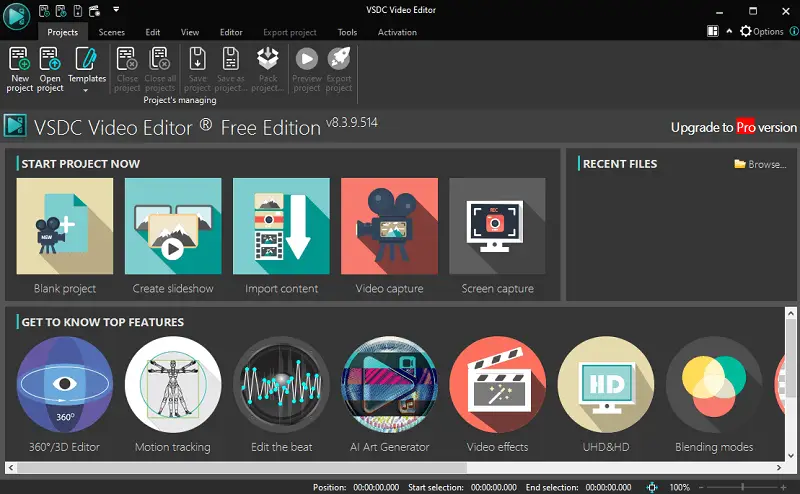Open the Activation tab
This screenshot has height=494, width=800.
pyautogui.click(x=397, y=32)
